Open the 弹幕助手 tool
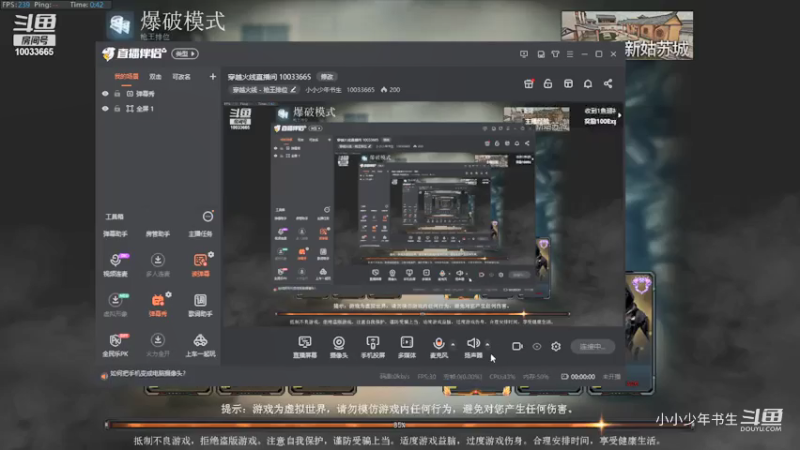The height and width of the screenshot is (450, 800). (115, 234)
